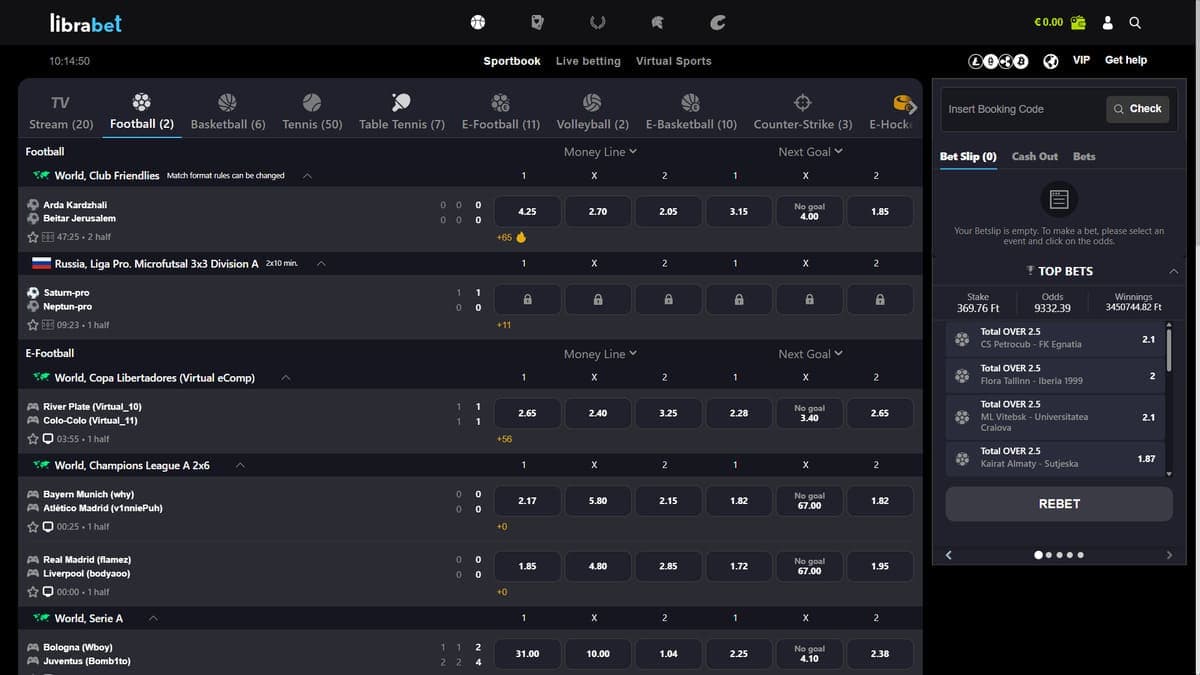This screenshot has width=1200, height=675.
Task: Collapse Russia Liga Pro Microfutsal league
Action: pos(321,264)
